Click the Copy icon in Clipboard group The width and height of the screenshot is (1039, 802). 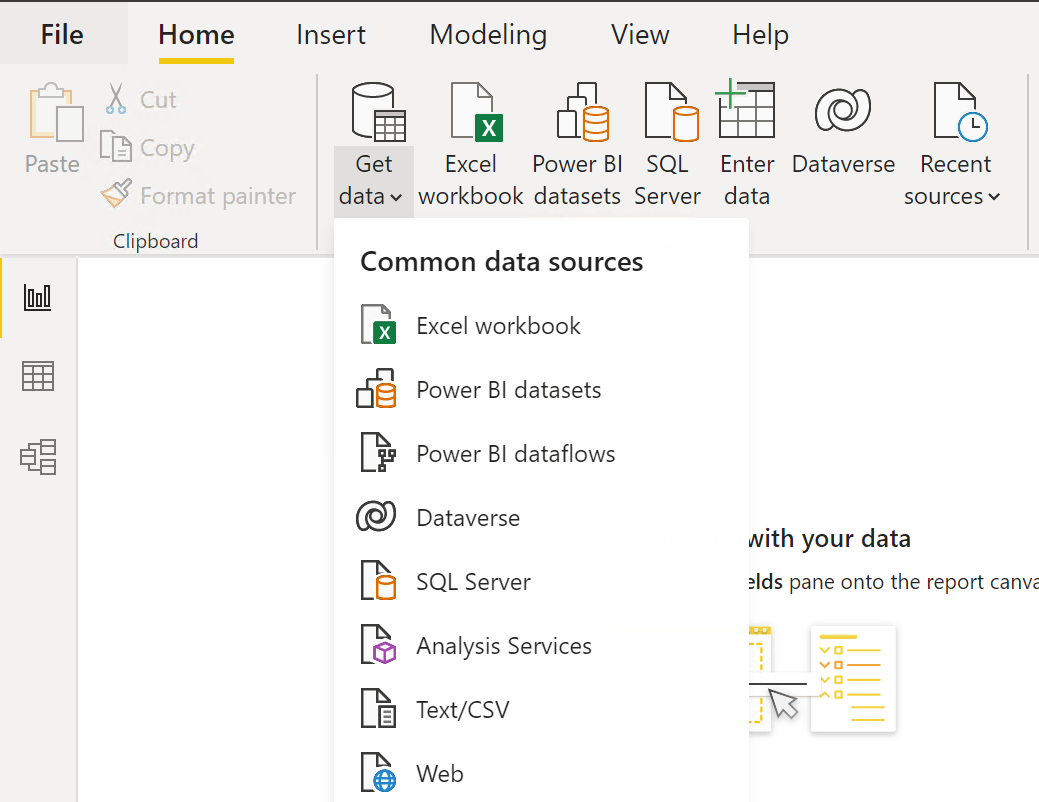coord(116,146)
